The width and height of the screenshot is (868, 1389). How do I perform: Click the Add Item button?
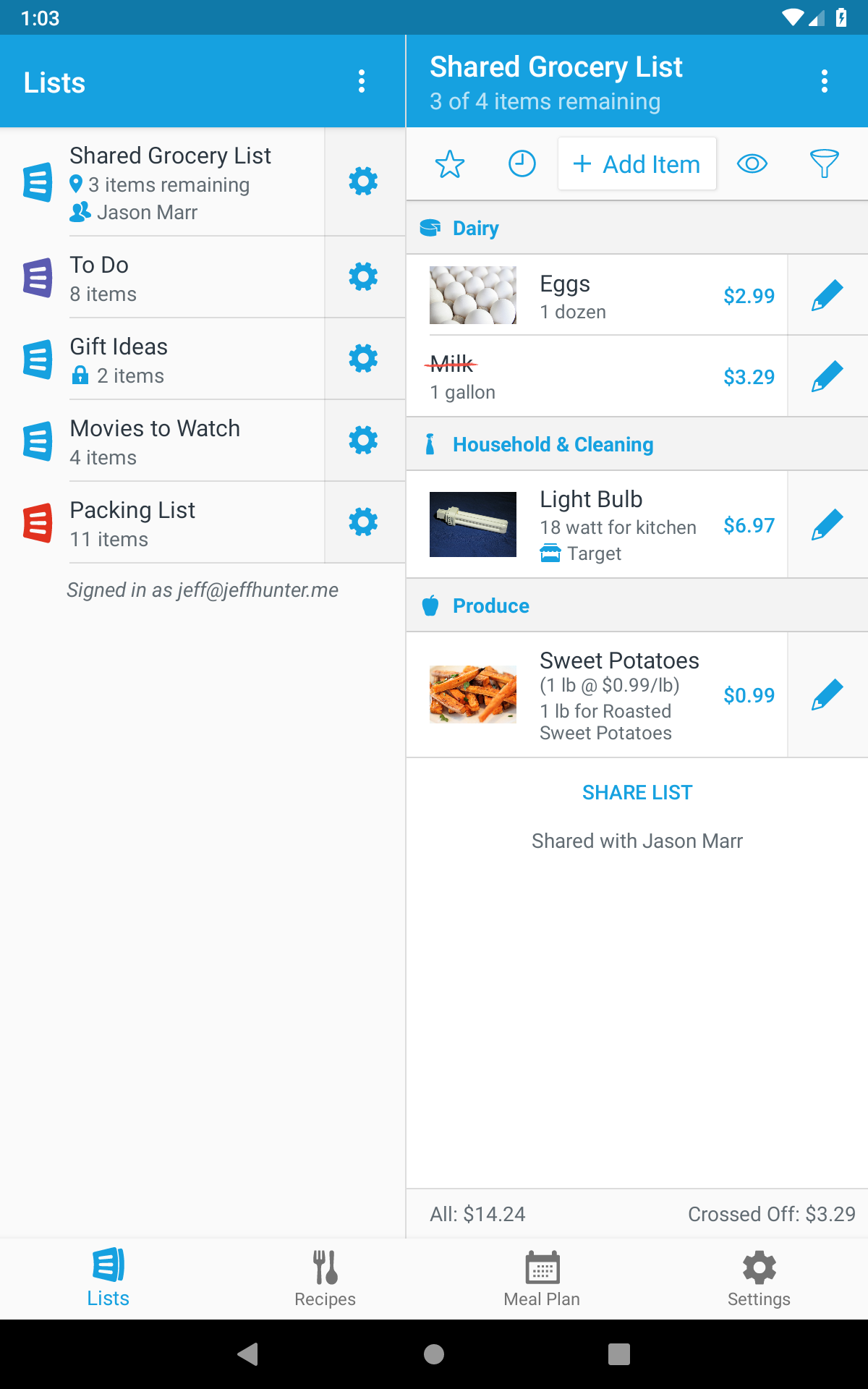pyautogui.click(x=637, y=163)
